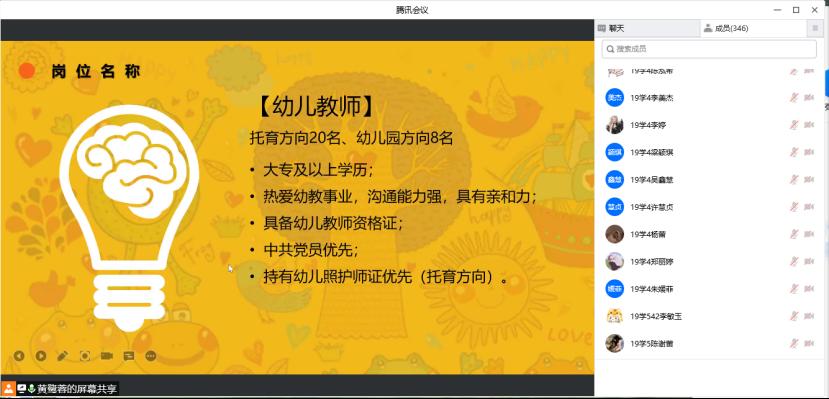Click the orange presenter avatar icon at bottom-left
The image size is (829, 399).
click(x=8, y=388)
